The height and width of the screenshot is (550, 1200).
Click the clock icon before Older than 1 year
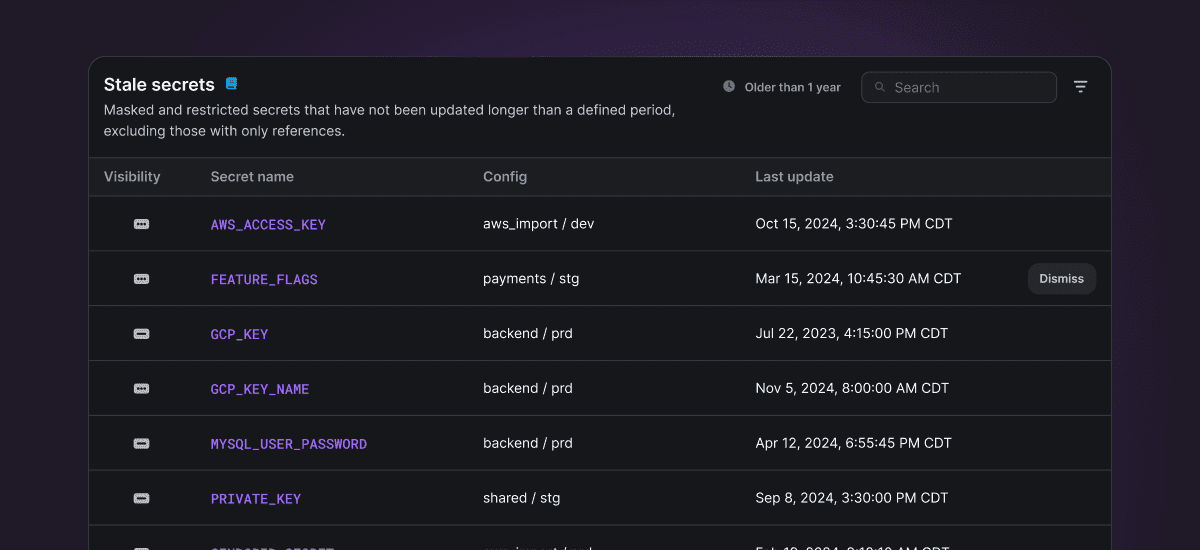click(x=729, y=87)
